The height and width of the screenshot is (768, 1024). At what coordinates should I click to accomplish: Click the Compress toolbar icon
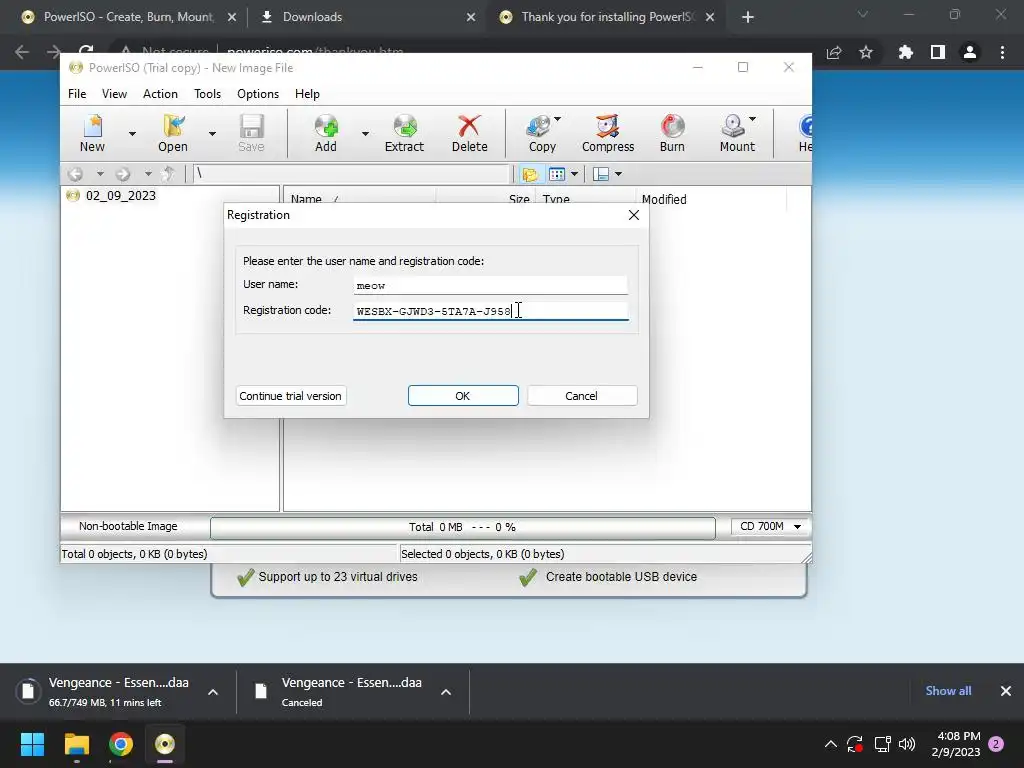tap(608, 134)
